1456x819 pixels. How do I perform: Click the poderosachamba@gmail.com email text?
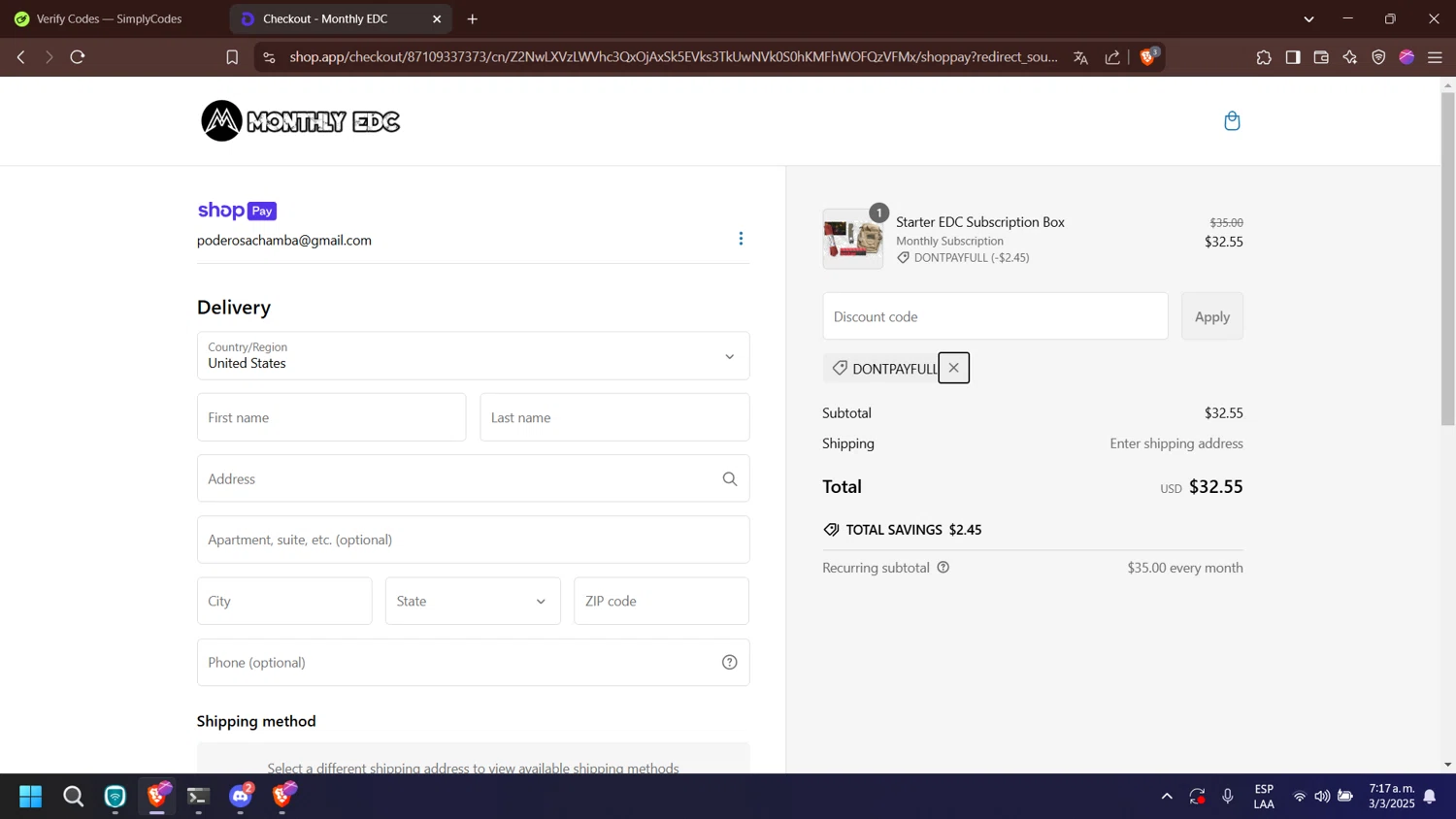[284, 240]
